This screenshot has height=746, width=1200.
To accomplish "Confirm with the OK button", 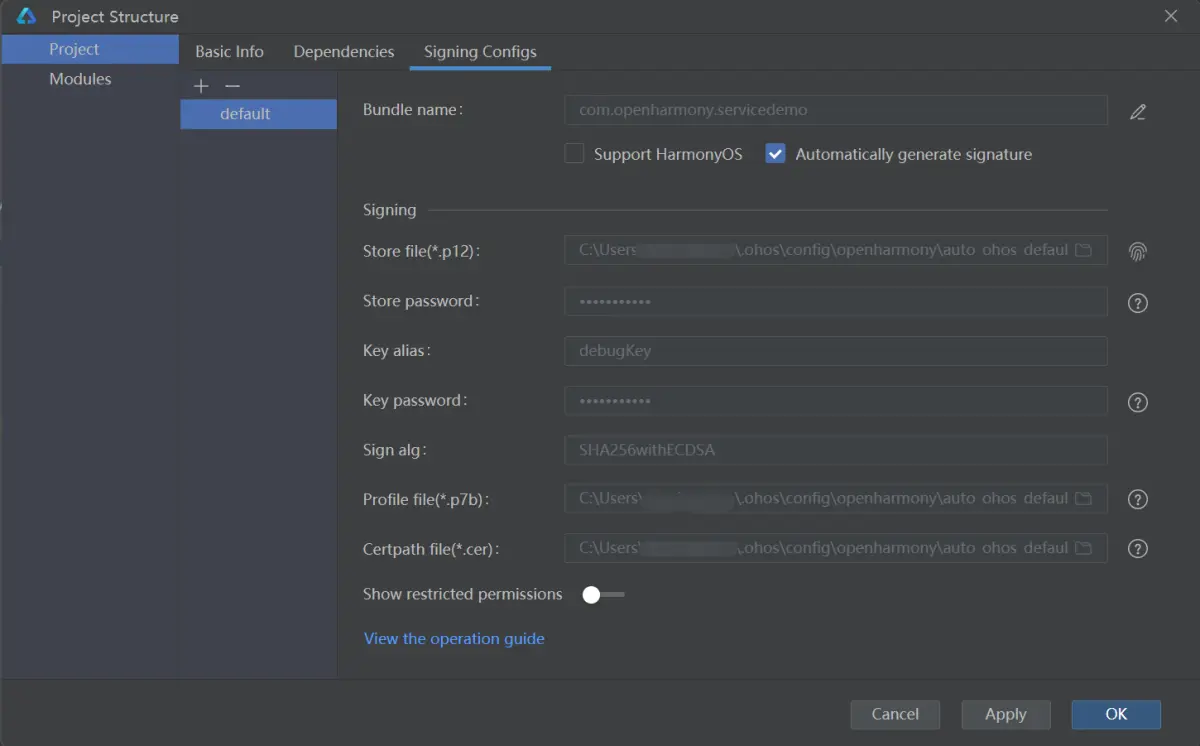I will pos(1116,714).
